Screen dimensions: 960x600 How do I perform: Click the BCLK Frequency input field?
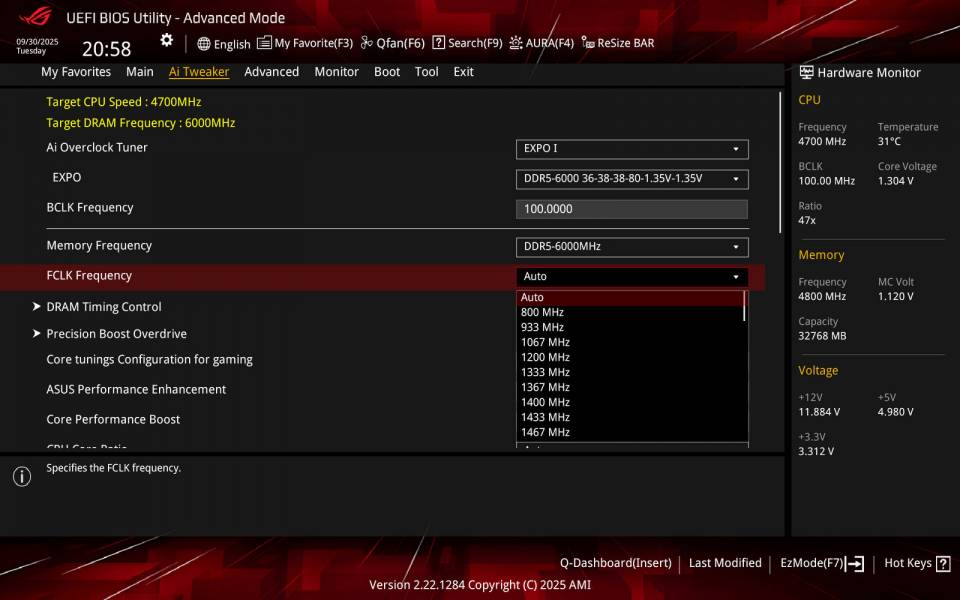coord(632,208)
